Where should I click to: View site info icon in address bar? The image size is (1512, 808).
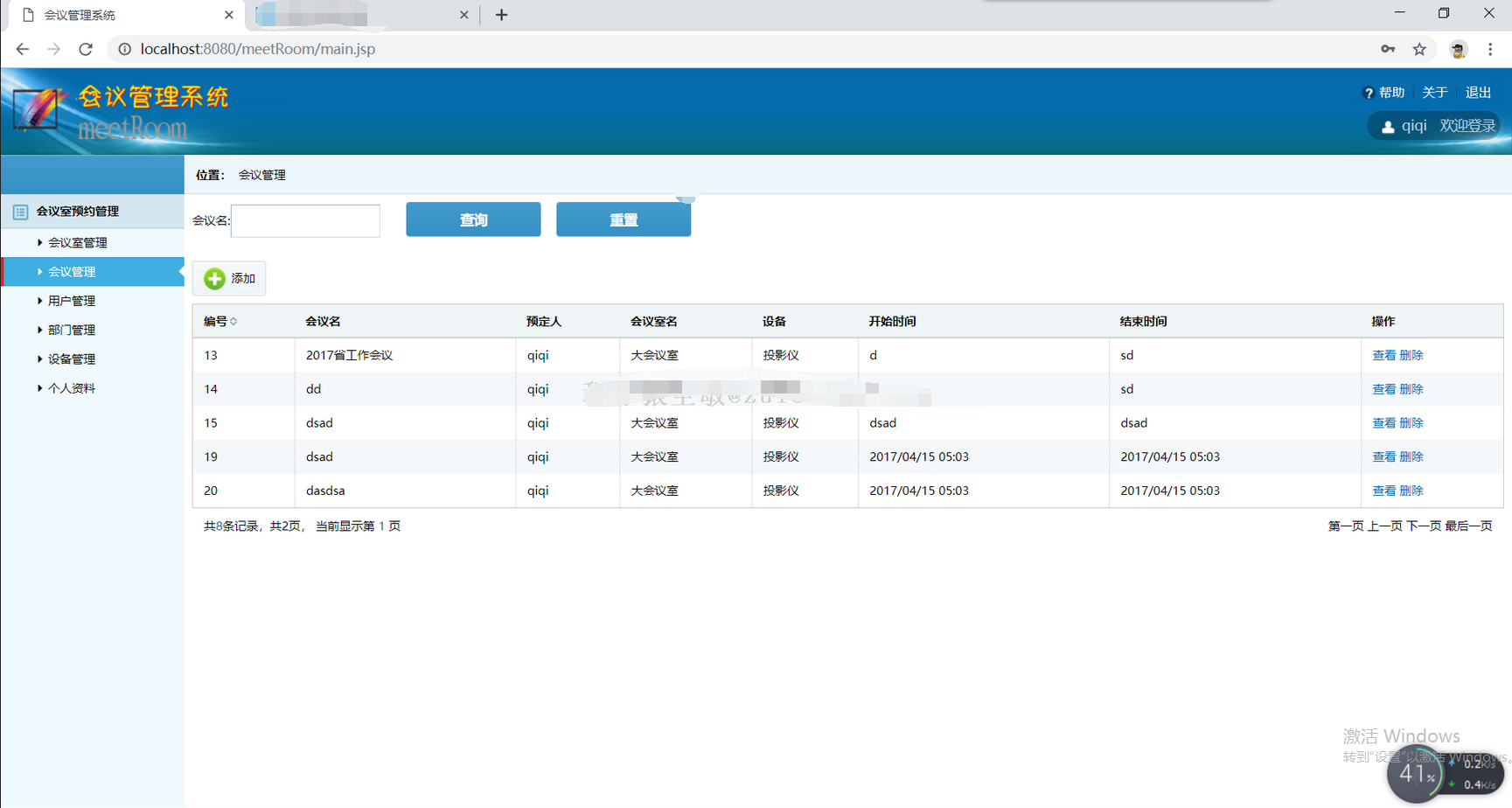(x=125, y=49)
